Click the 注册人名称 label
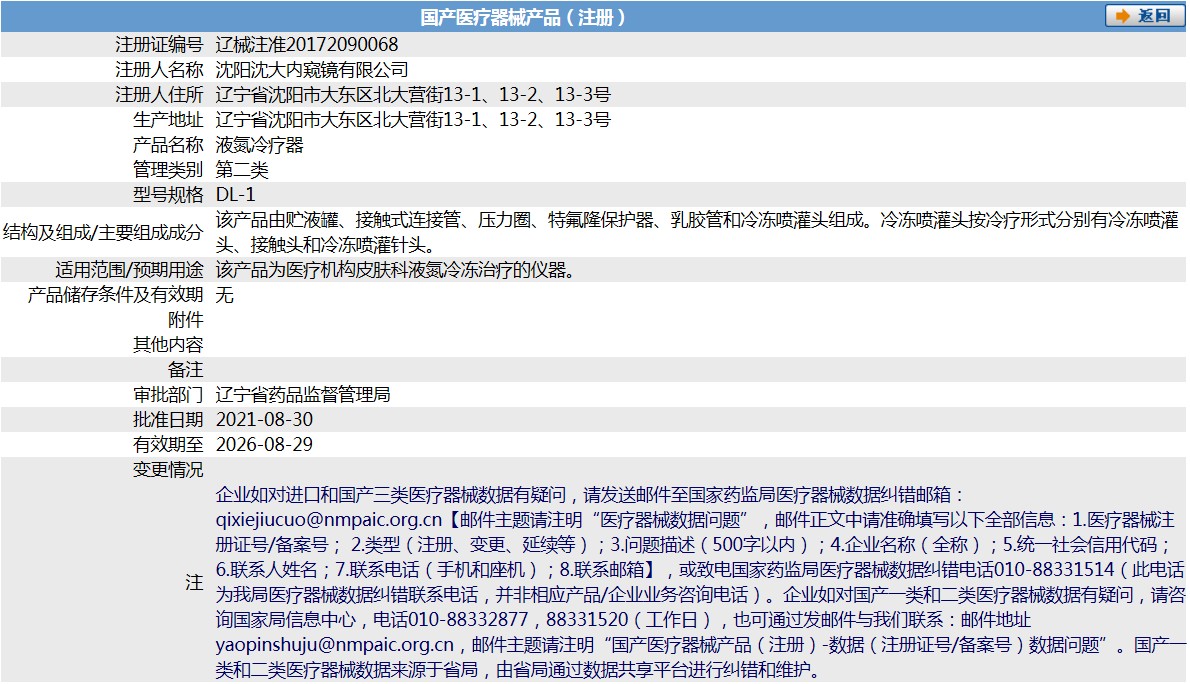This screenshot has height=684, width=1190. [159, 70]
